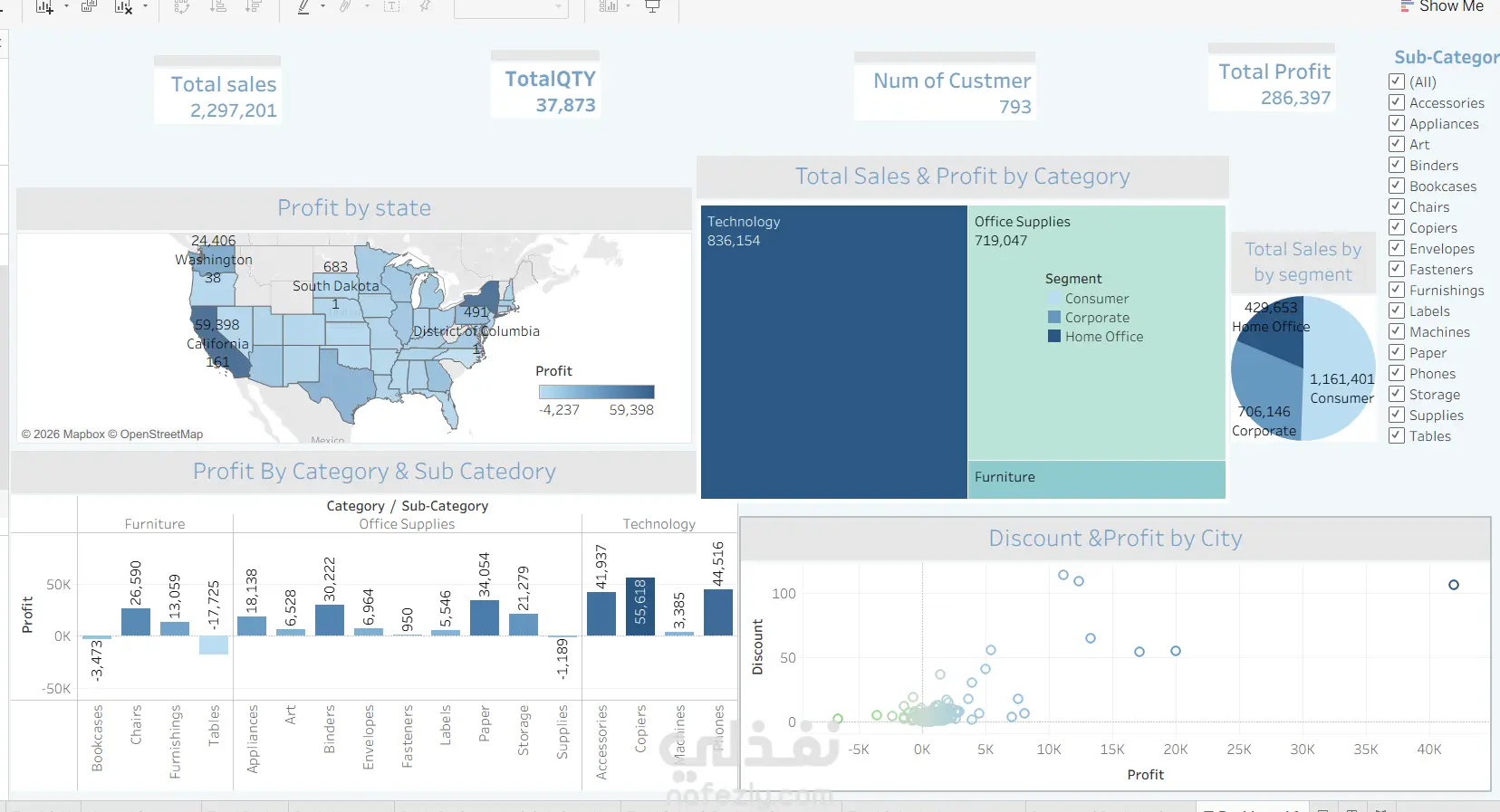Image resolution: width=1500 pixels, height=812 pixels.
Task: Click the Sort Ascending toolbar icon
Action: point(217,6)
